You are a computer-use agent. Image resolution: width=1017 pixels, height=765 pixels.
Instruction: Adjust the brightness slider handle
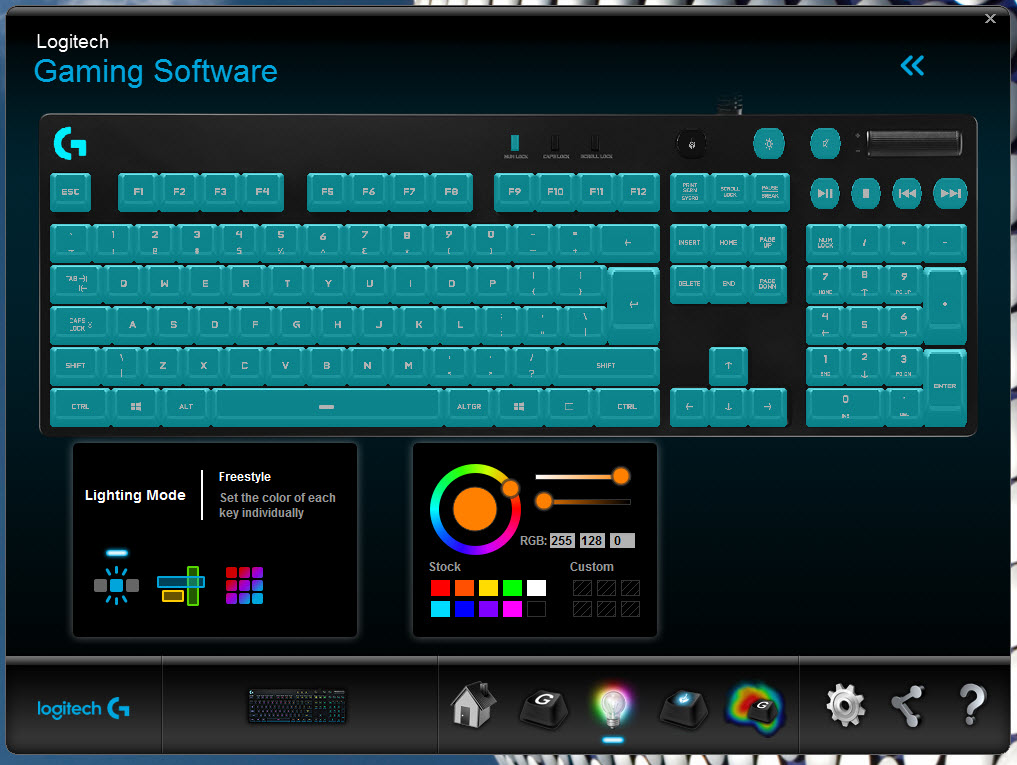click(x=544, y=501)
